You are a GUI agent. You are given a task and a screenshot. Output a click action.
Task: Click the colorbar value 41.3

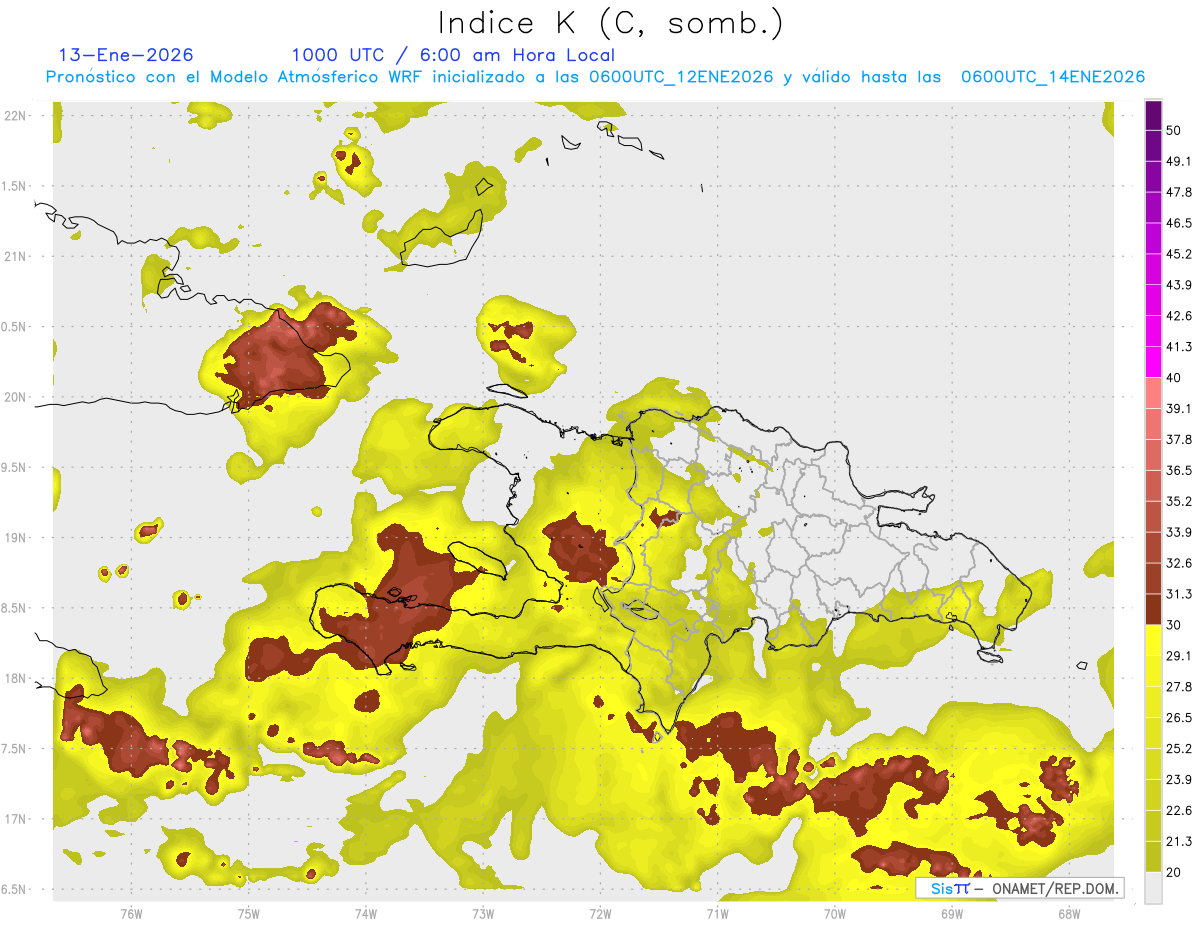point(1179,347)
